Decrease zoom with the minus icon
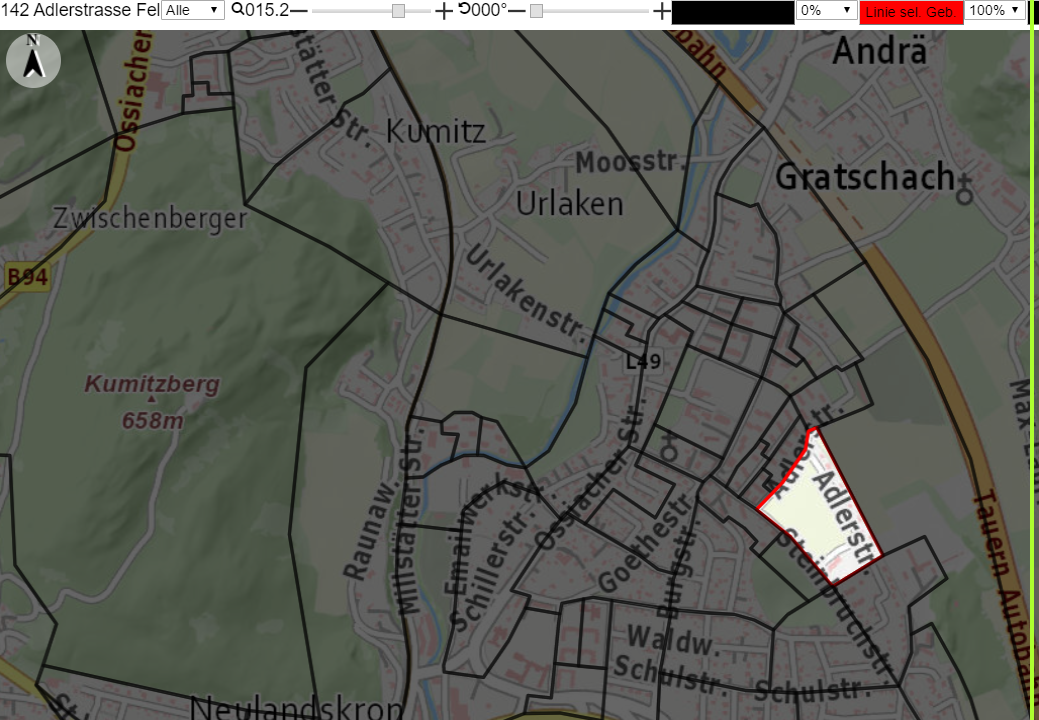 coord(299,11)
